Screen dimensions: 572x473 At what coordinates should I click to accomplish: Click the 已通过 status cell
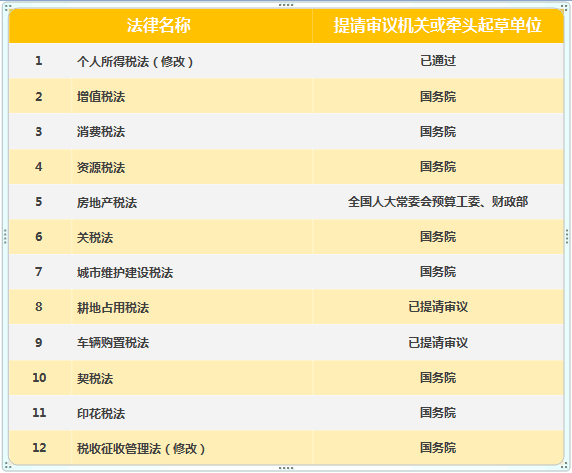point(438,61)
